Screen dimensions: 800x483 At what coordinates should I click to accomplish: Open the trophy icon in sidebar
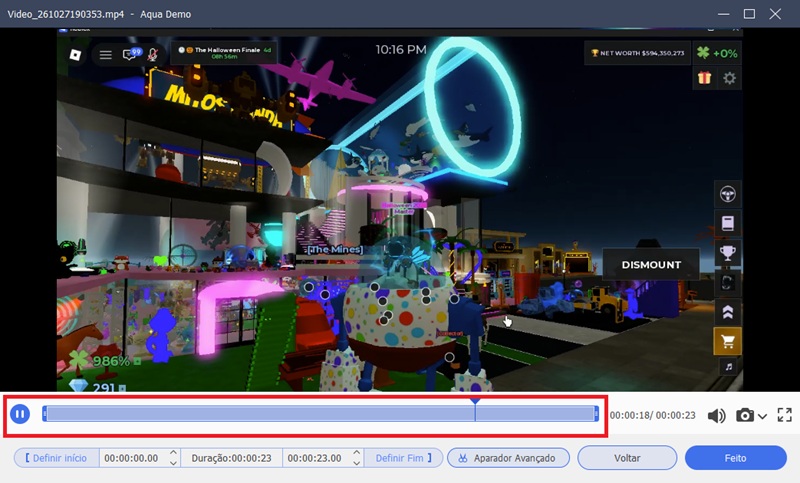[728, 253]
